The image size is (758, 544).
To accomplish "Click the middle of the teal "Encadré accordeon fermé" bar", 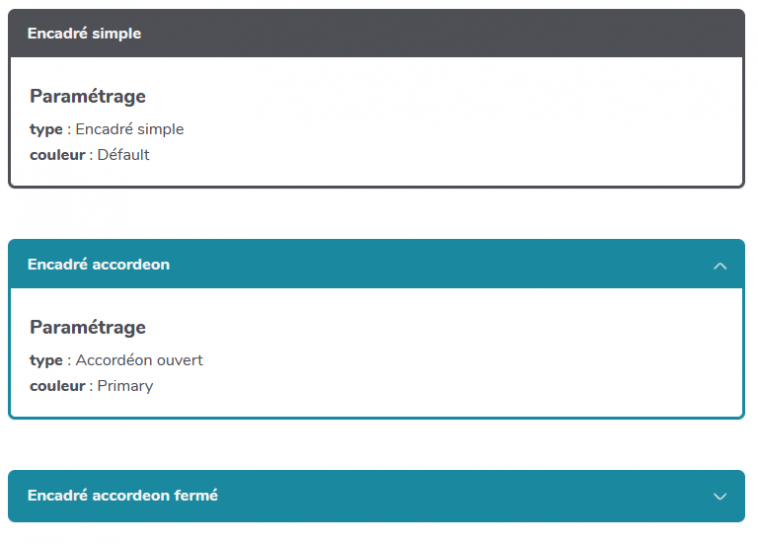I will 376,495.
